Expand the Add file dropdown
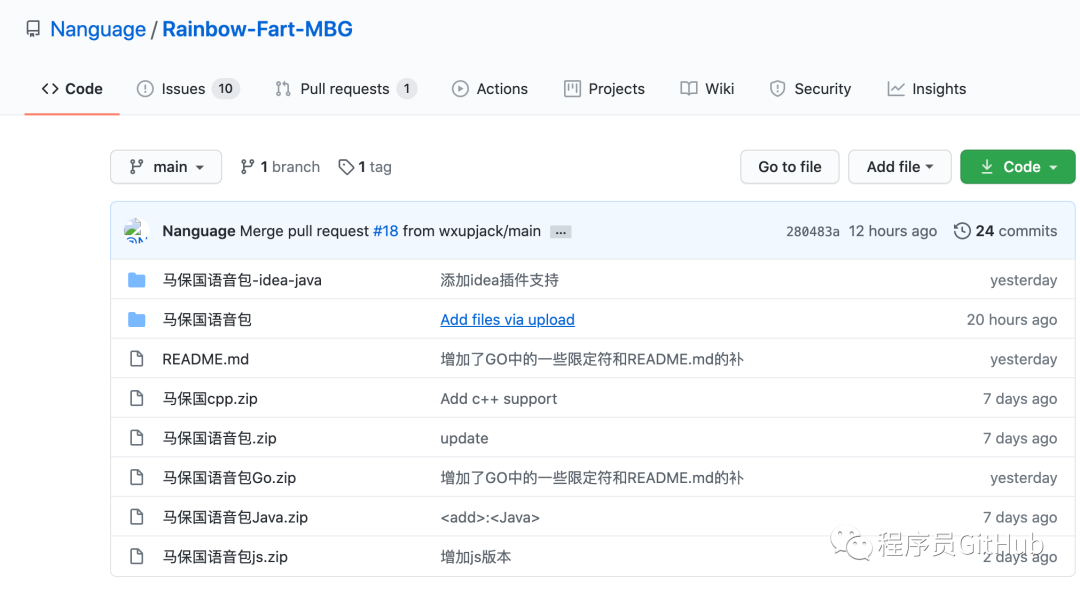 [x=899, y=167]
